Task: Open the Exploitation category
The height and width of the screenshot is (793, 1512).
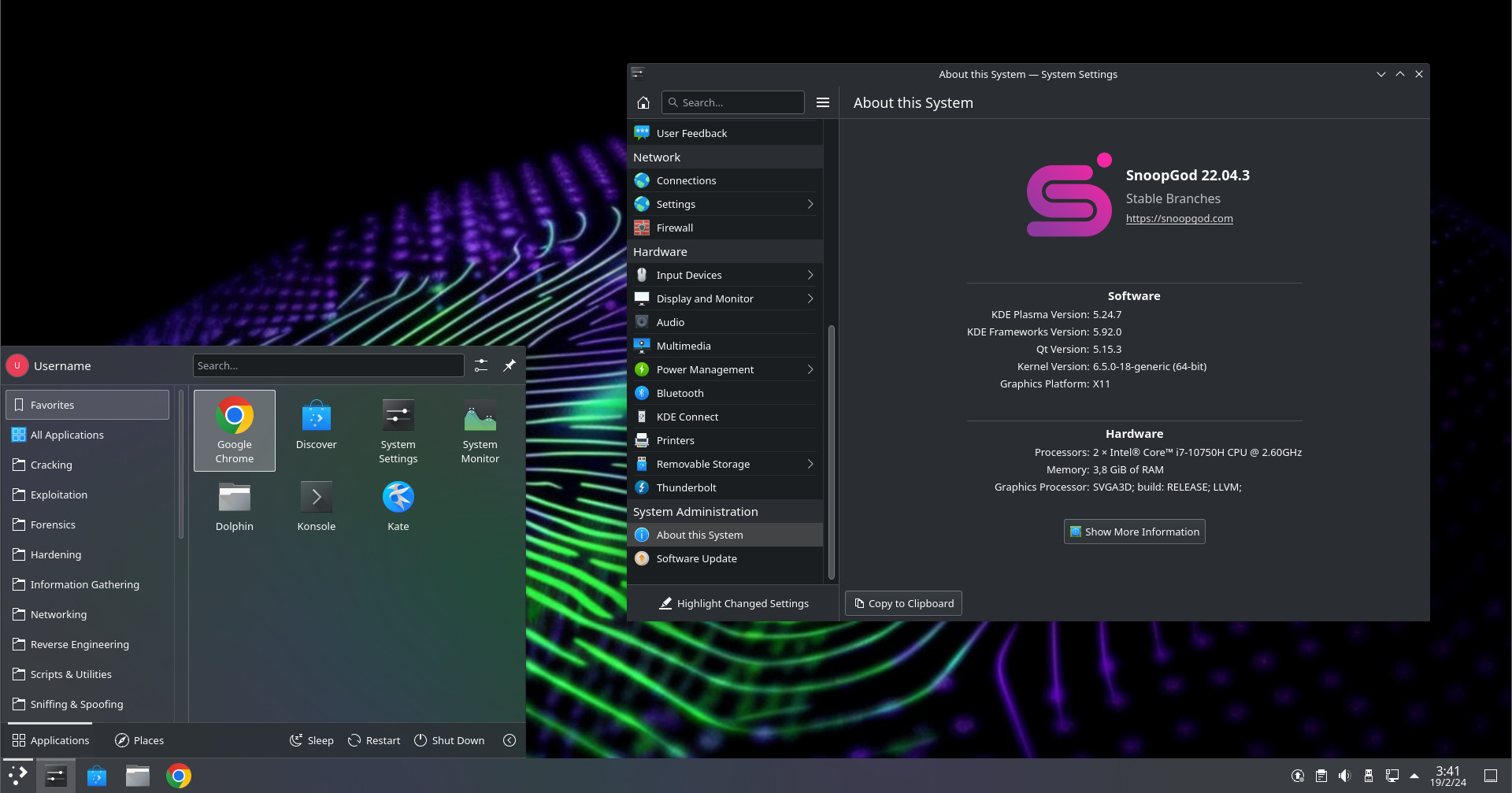Action: 87,495
